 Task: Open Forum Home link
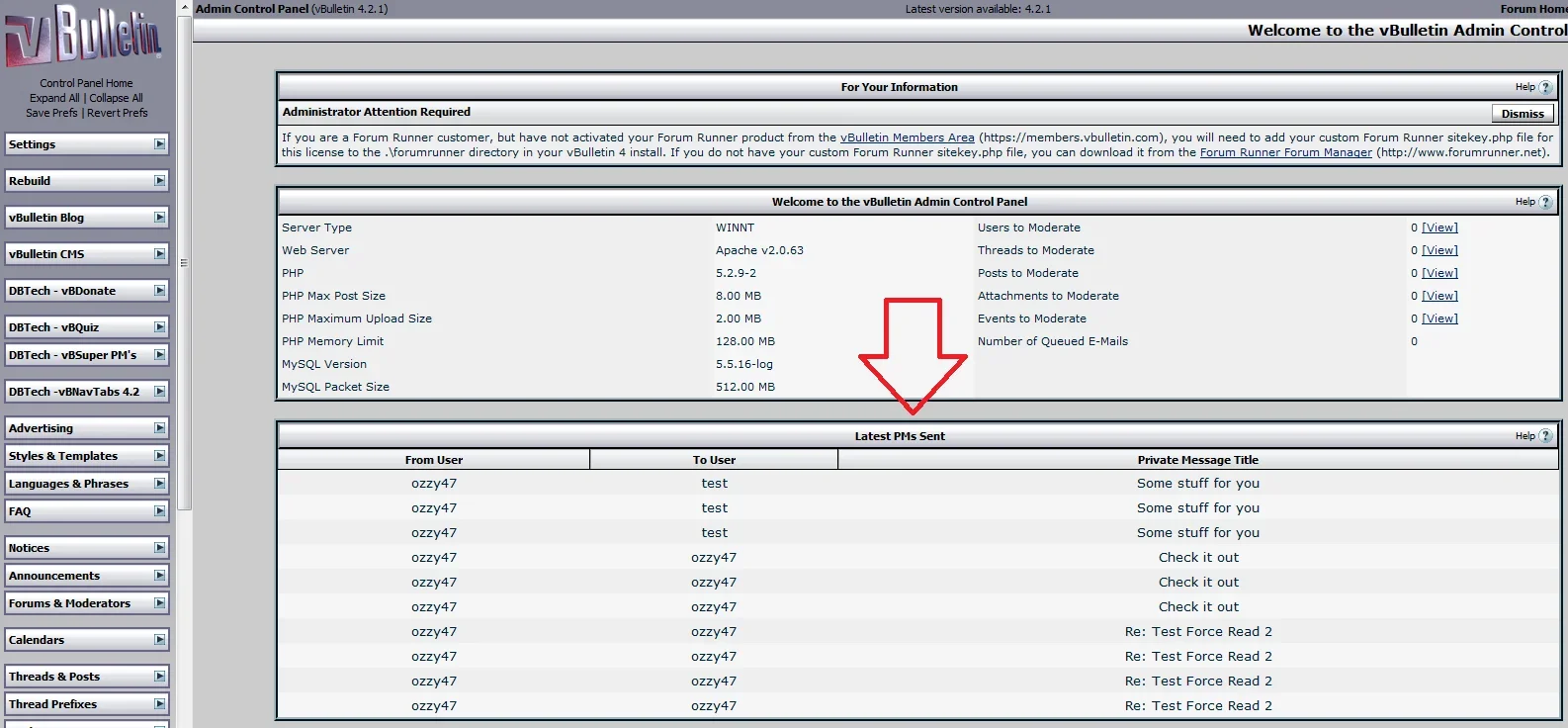click(1533, 9)
